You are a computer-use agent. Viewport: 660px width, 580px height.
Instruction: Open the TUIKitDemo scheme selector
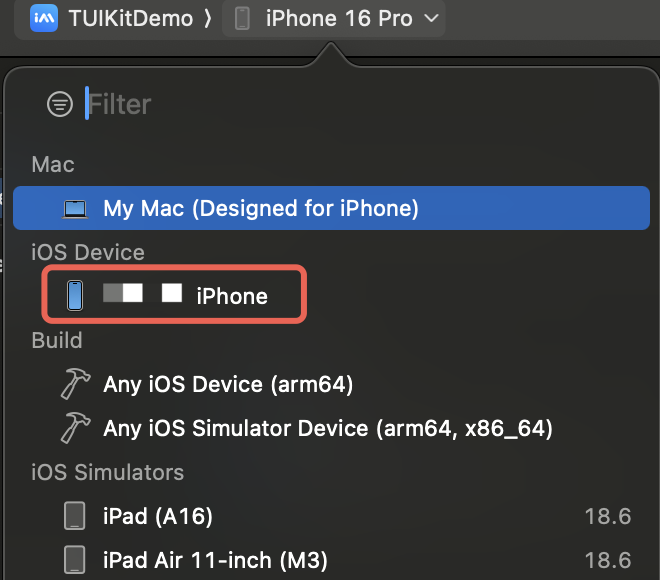[120, 19]
